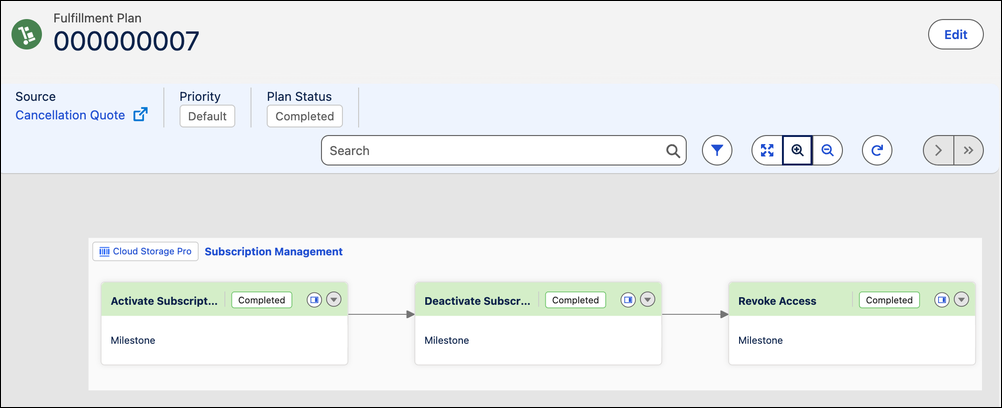The image size is (1002, 408).
Task: Open details panel icon on Deactivate Subscription step
Action: (628, 299)
